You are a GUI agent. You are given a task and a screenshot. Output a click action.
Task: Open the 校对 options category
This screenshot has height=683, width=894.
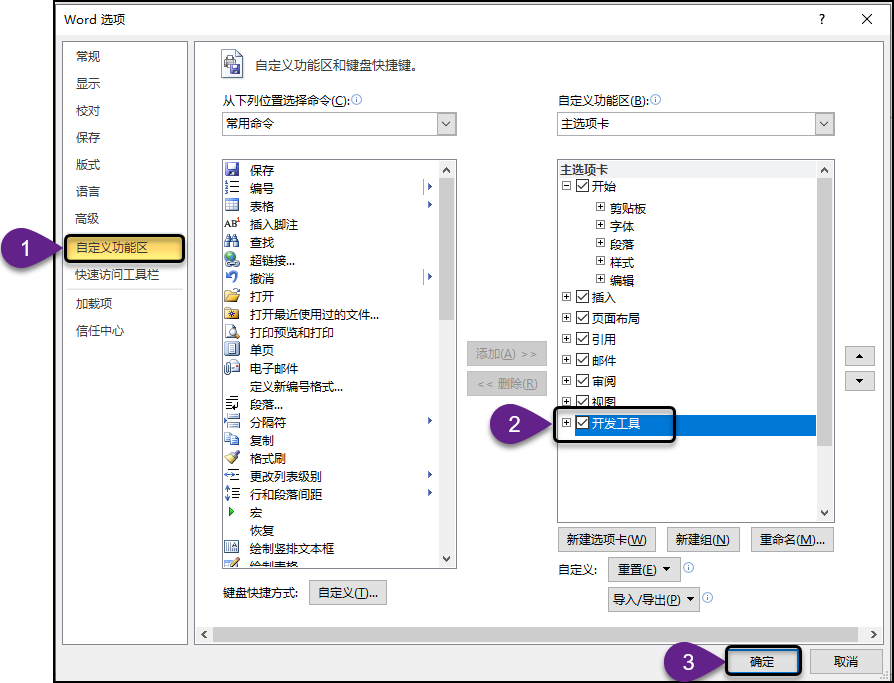click(x=88, y=111)
